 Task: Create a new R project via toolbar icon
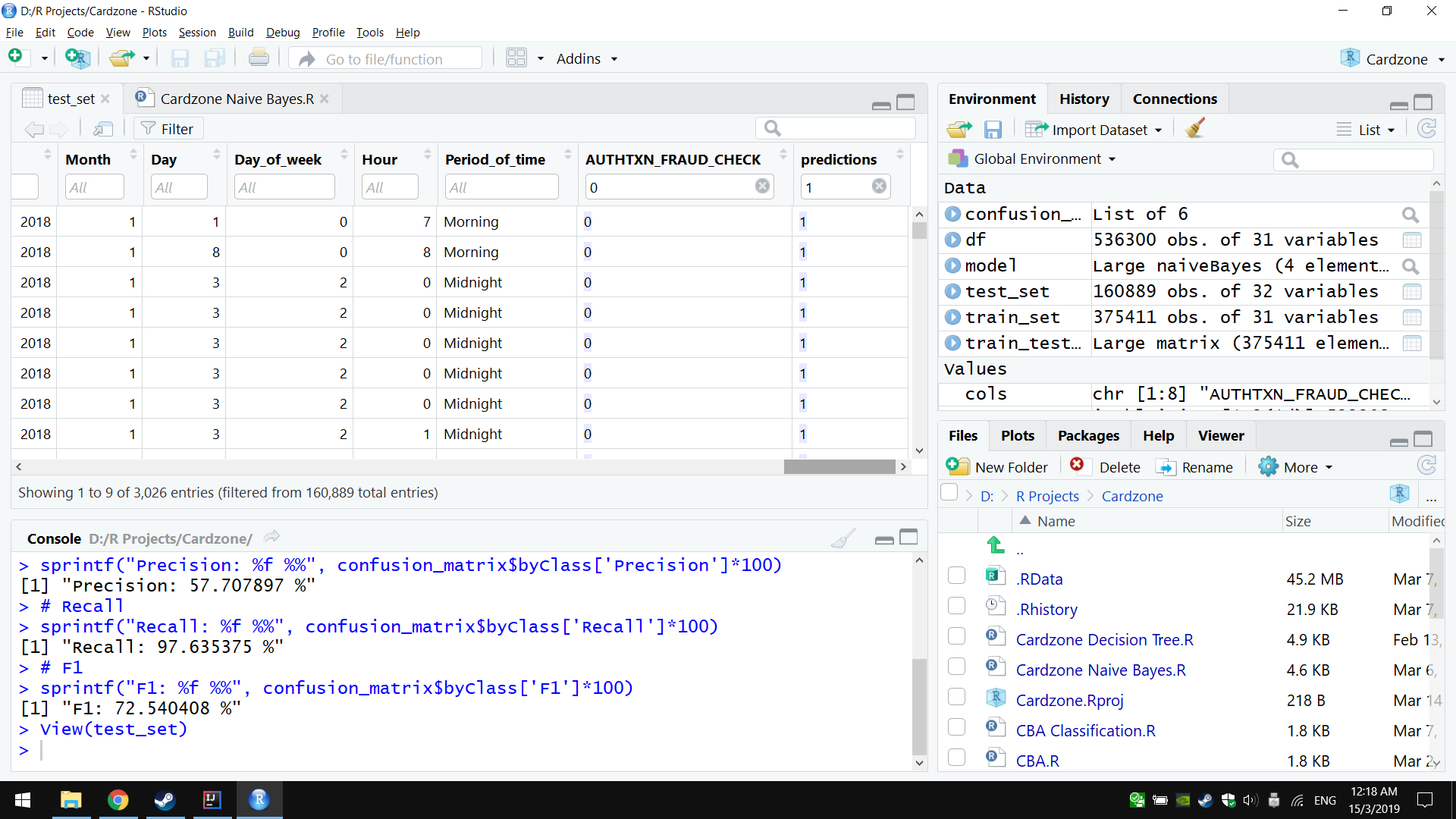point(77,58)
